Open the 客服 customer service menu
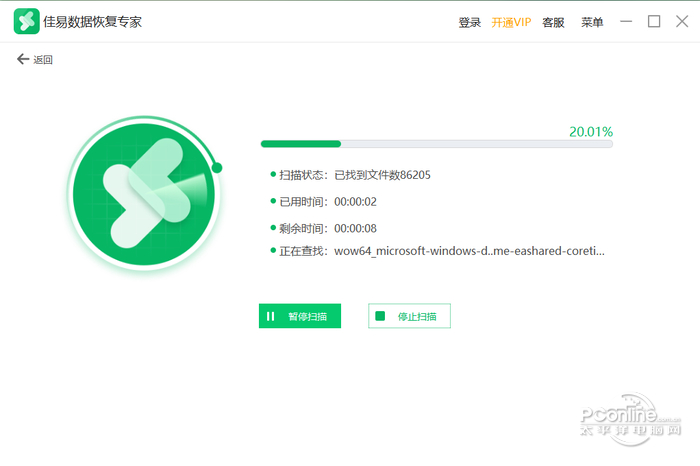This screenshot has height=466, width=700. point(553,22)
